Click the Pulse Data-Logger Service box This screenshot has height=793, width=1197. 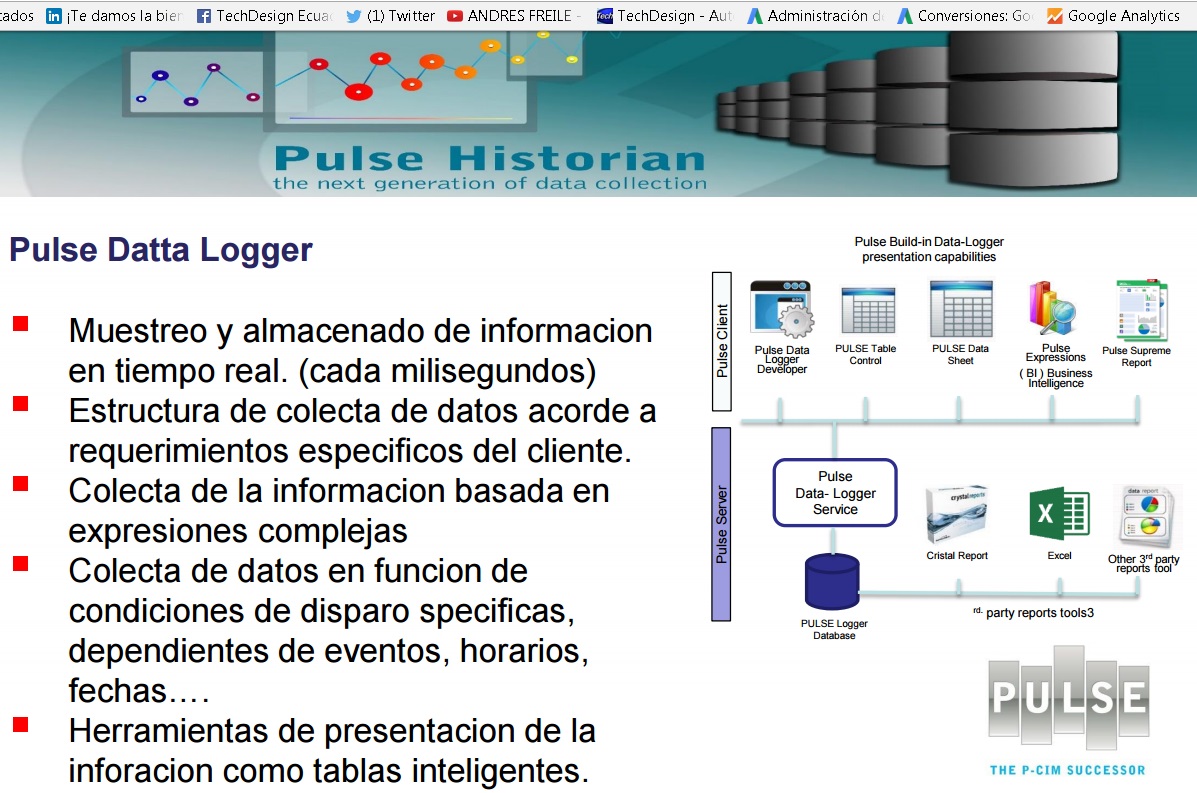[835, 493]
